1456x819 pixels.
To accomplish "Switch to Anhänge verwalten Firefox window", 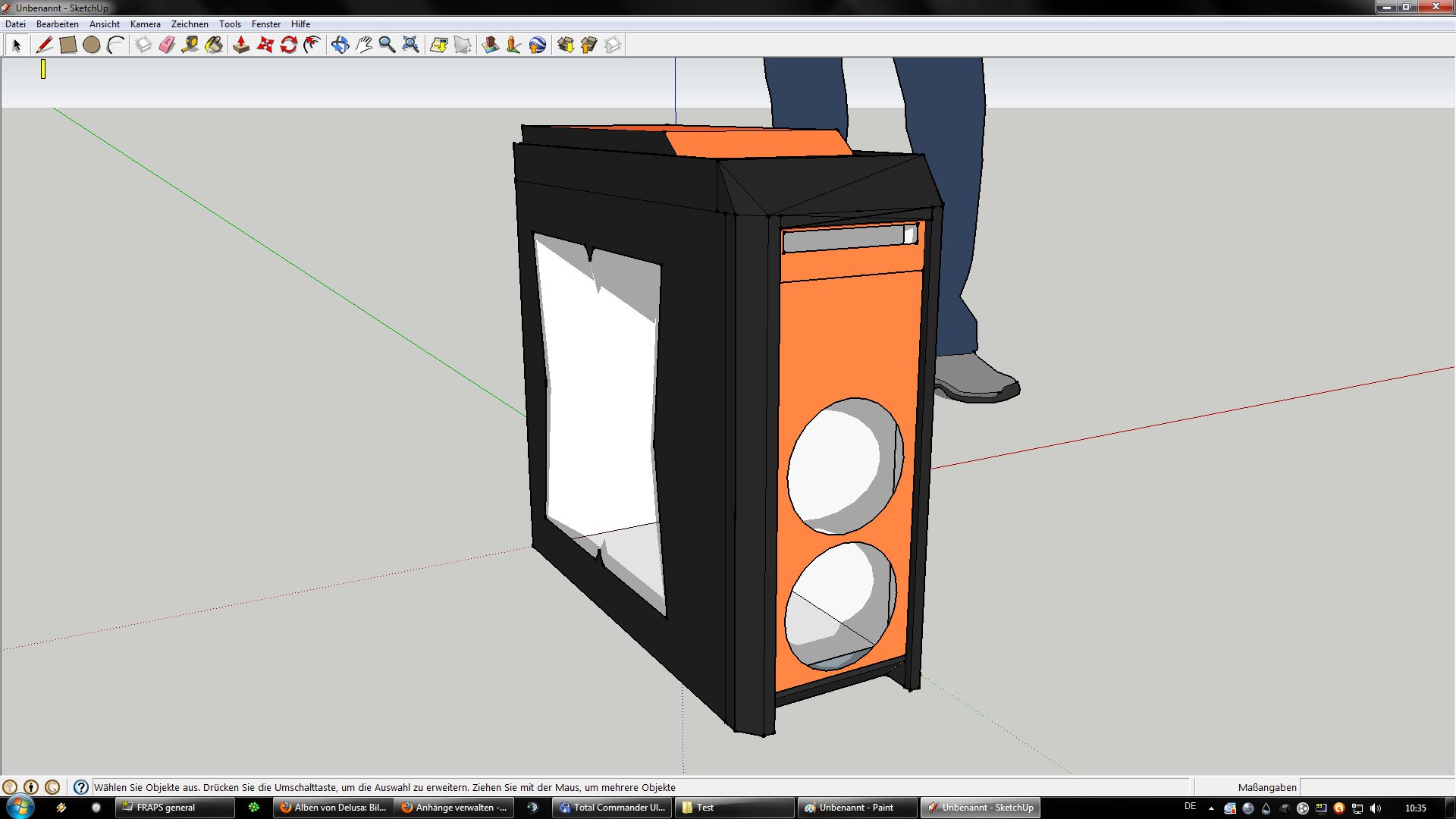I will [454, 808].
